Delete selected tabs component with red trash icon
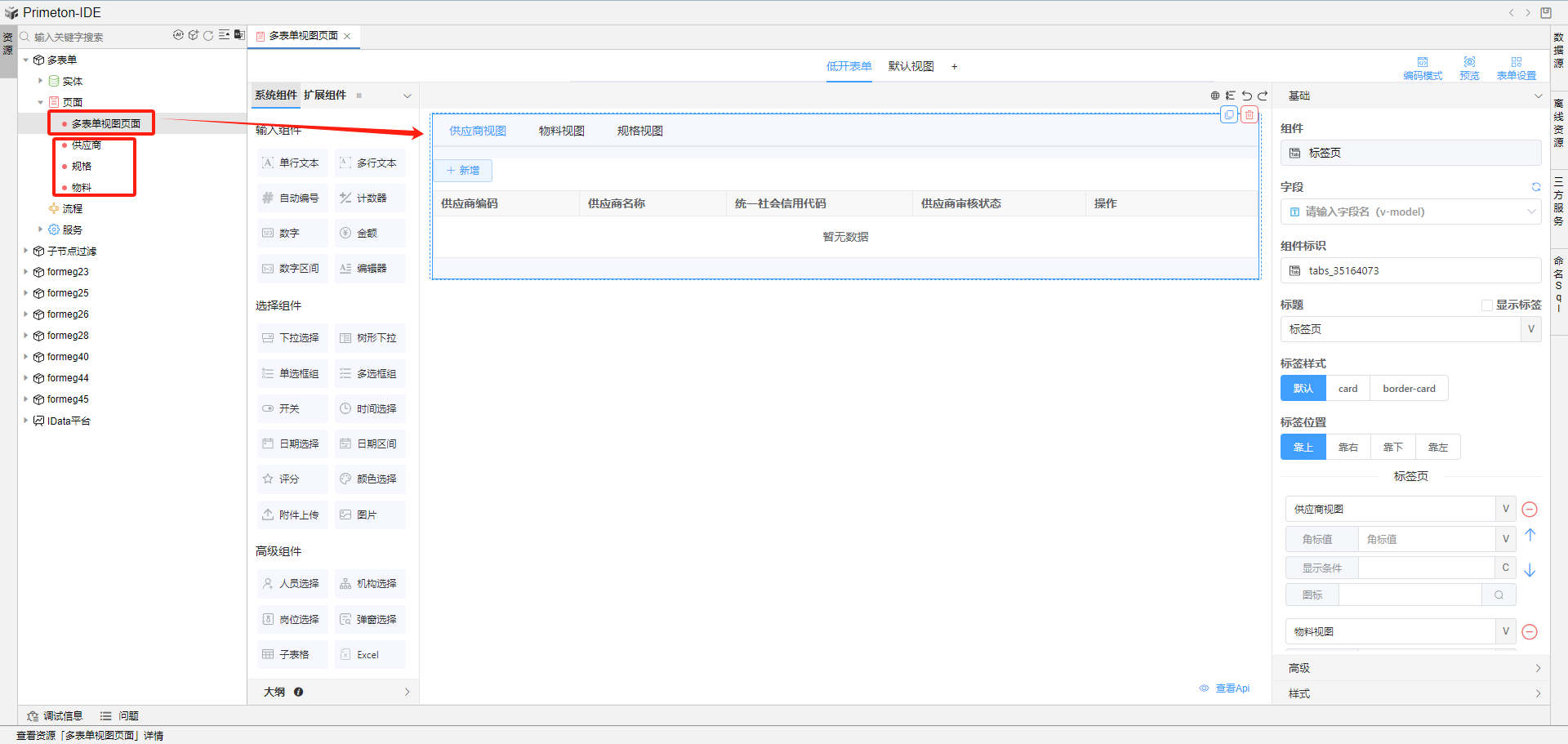Screen dimensions: 1568x744 (x=1249, y=115)
